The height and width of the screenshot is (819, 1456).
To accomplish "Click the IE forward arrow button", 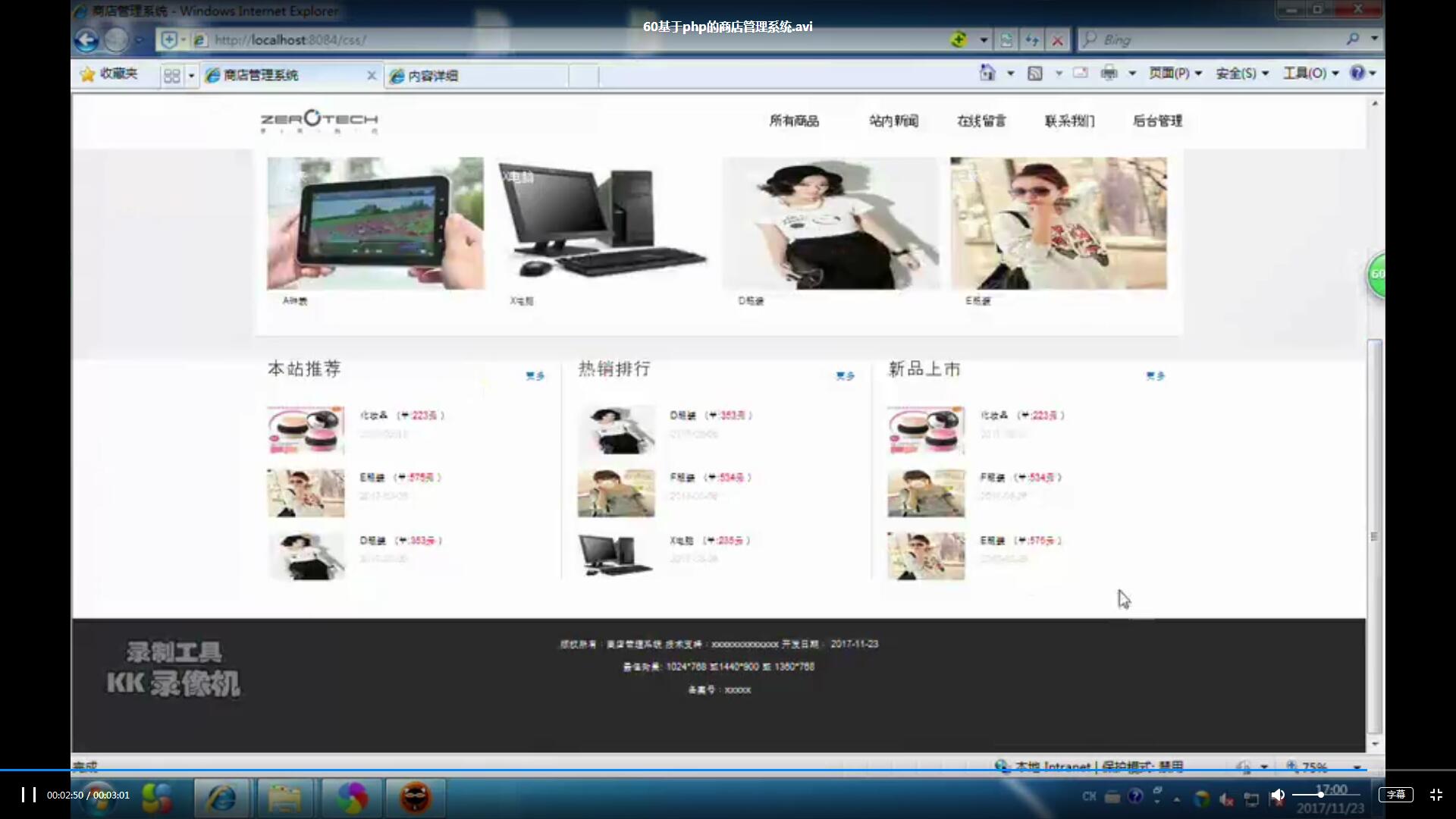I will click(x=116, y=39).
